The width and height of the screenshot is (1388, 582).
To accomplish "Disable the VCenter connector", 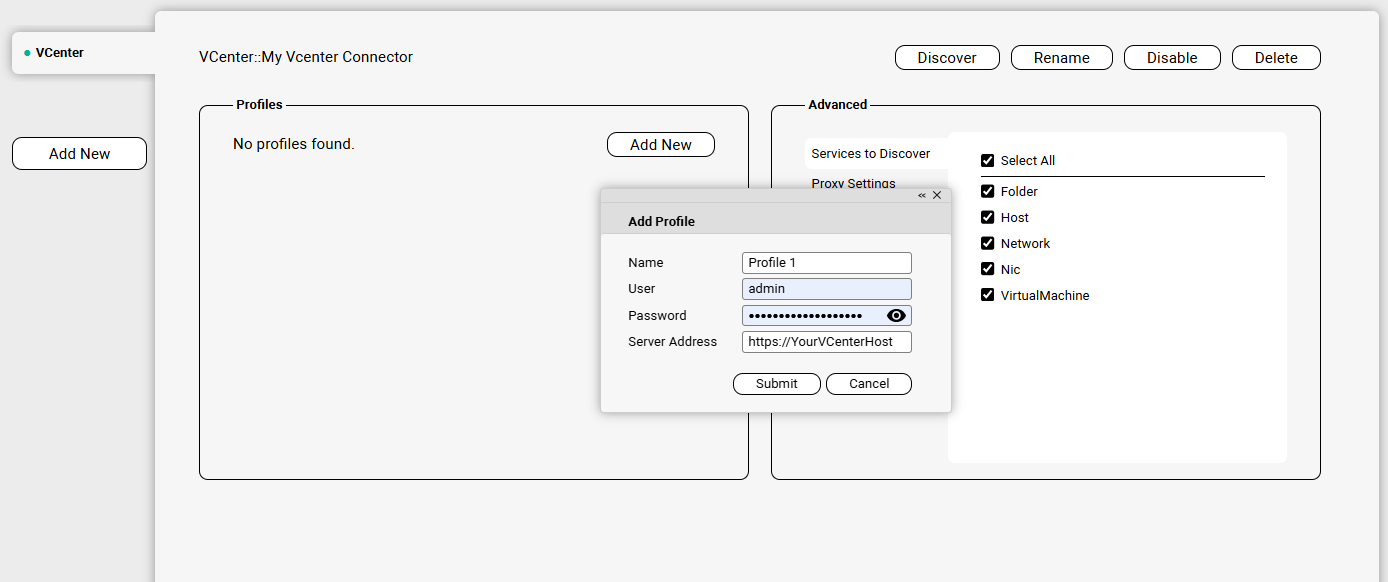I will 1172,58.
